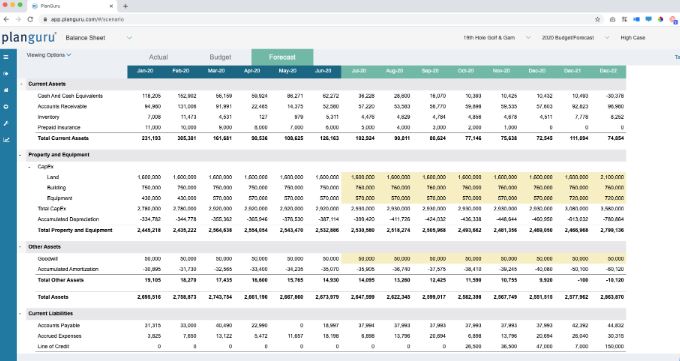Open the Balance Sheet report dropdown
680x361 pixels.
[98, 38]
